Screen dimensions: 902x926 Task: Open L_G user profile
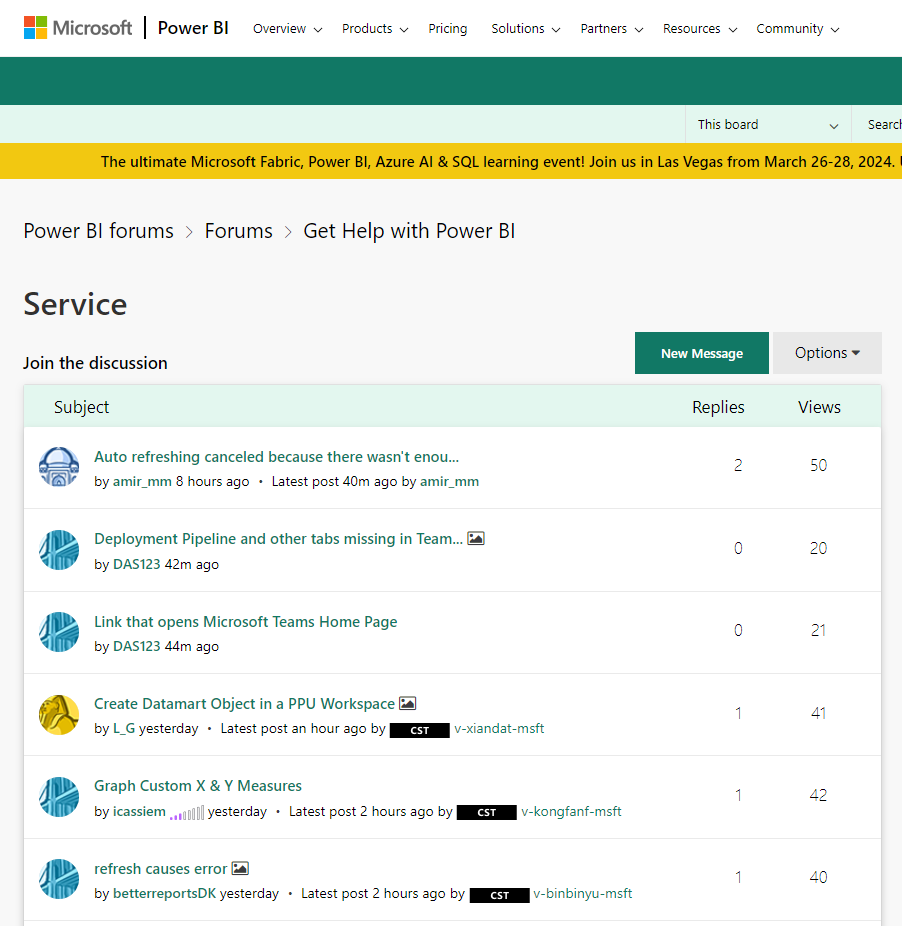[x=124, y=728]
